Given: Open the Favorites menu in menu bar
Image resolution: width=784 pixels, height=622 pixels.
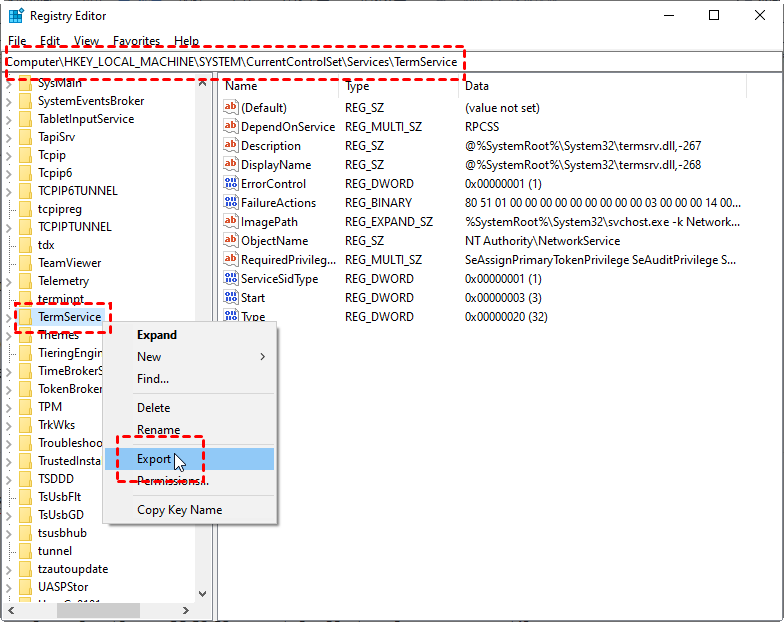Looking at the screenshot, I should coord(136,41).
